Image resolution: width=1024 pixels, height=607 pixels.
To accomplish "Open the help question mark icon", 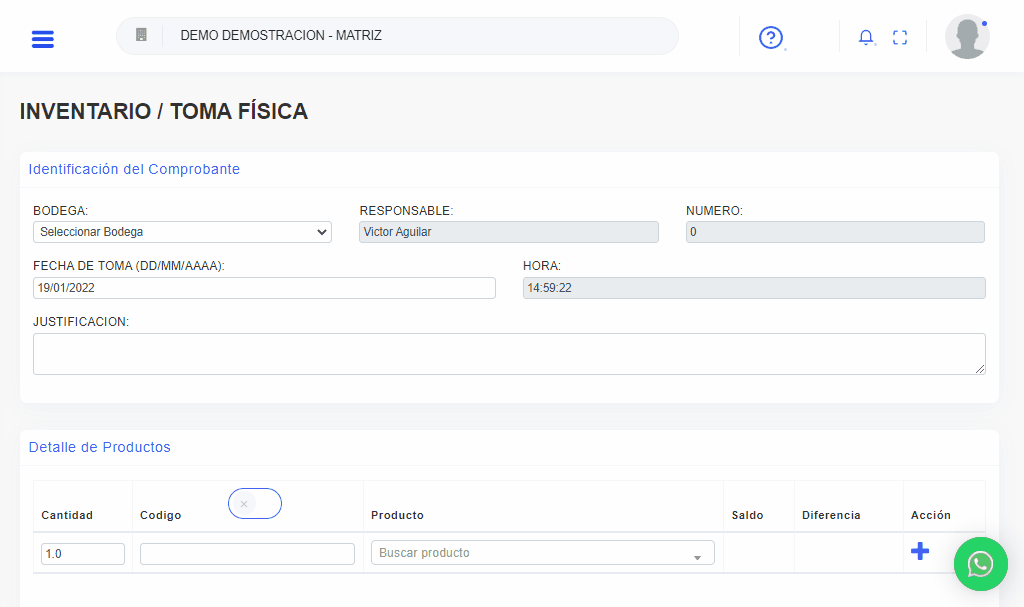I will pos(770,38).
